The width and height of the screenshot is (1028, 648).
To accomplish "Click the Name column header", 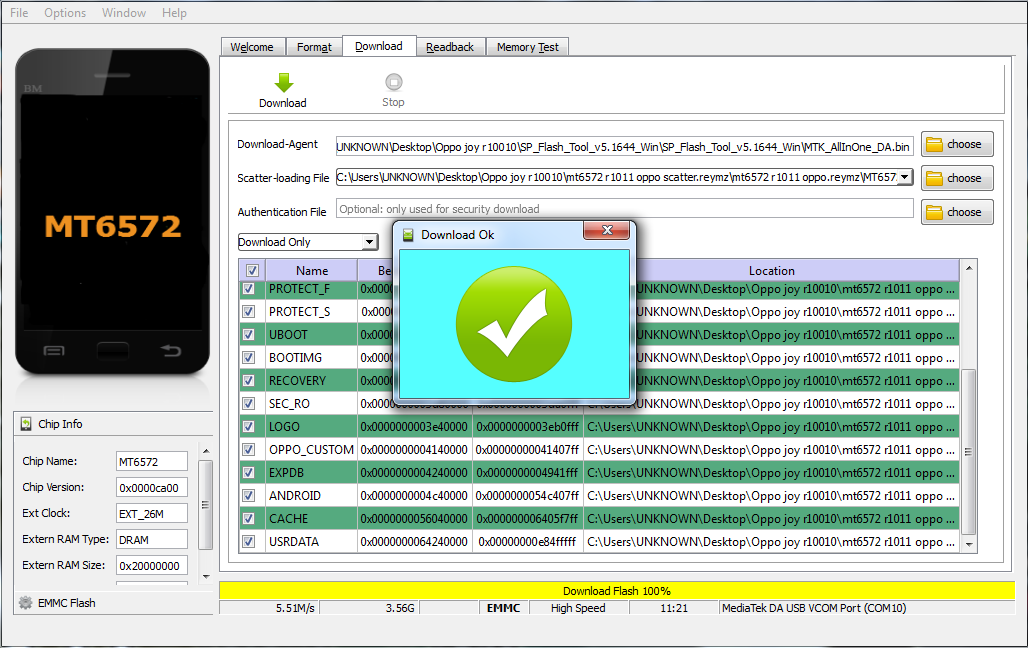I will pos(311,270).
